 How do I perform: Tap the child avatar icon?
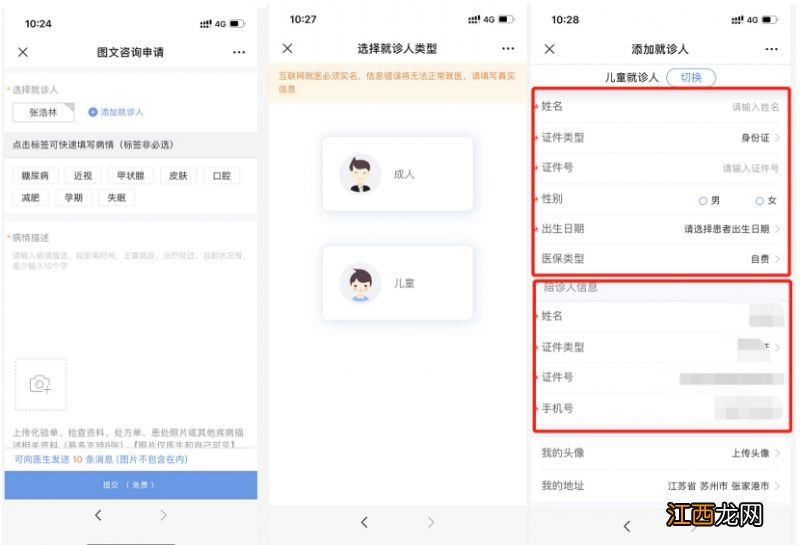(360, 283)
